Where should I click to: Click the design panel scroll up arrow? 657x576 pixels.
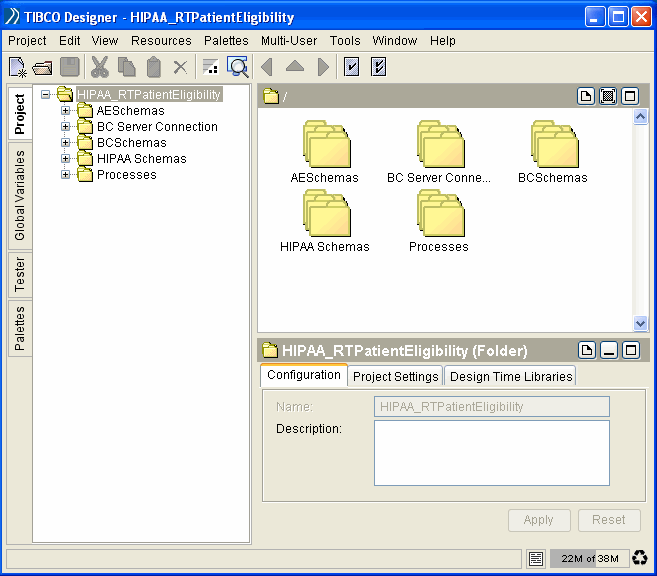coord(640,116)
